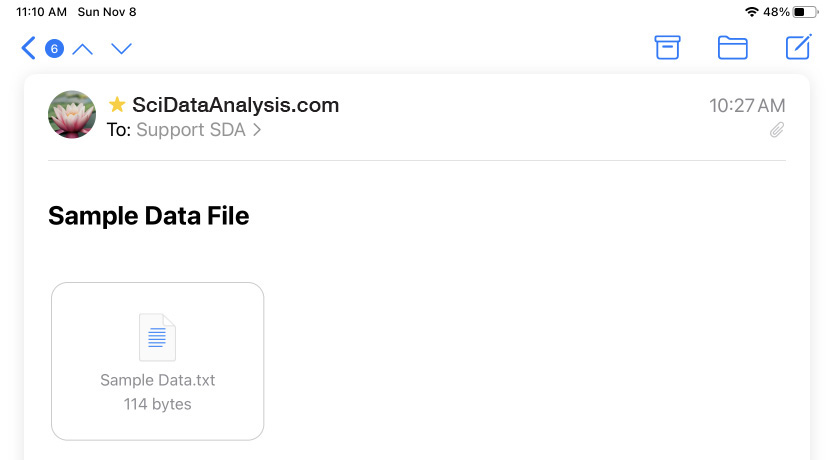Tap sender name SciDataAnalysis.com
This screenshot has width=834, height=460.
click(235, 105)
